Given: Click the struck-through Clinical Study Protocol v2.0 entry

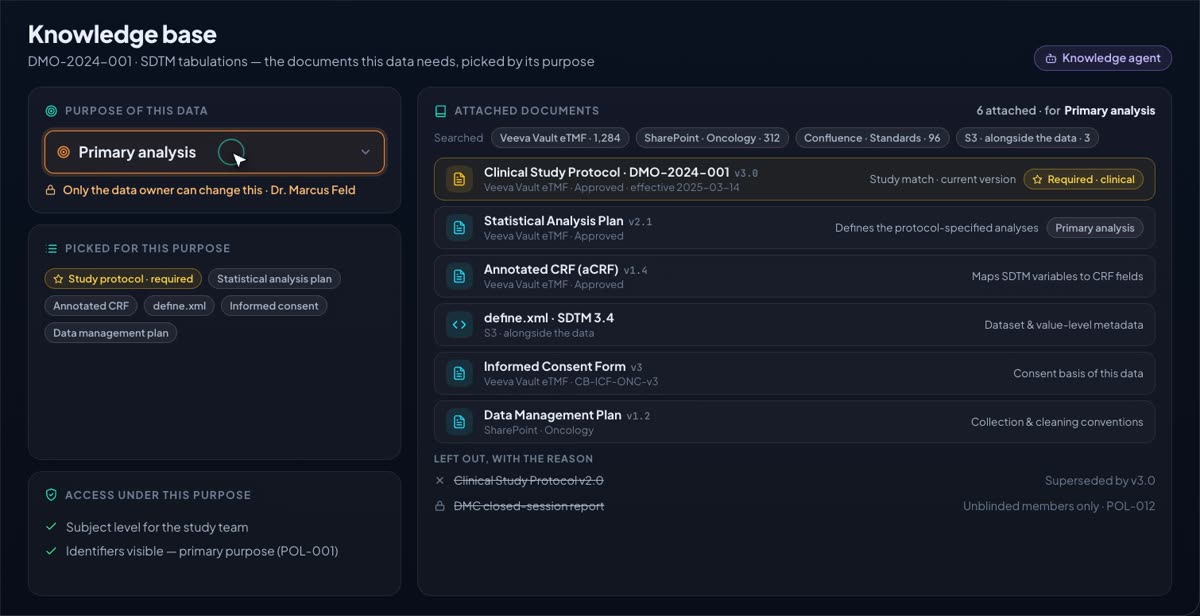Looking at the screenshot, I should 528,481.
